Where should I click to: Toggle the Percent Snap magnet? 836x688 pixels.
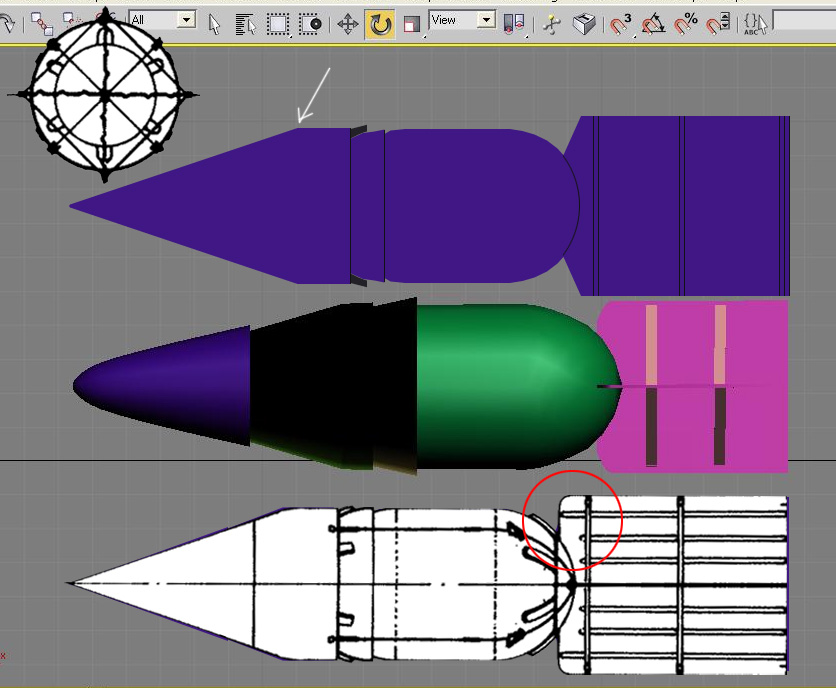(686, 25)
